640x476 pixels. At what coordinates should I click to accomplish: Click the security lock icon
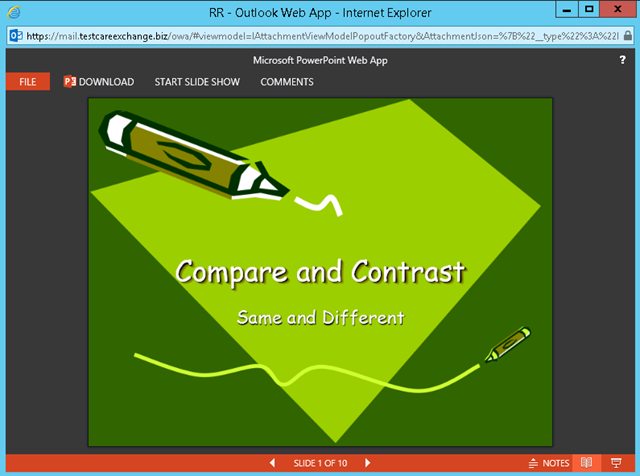point(628,36)
